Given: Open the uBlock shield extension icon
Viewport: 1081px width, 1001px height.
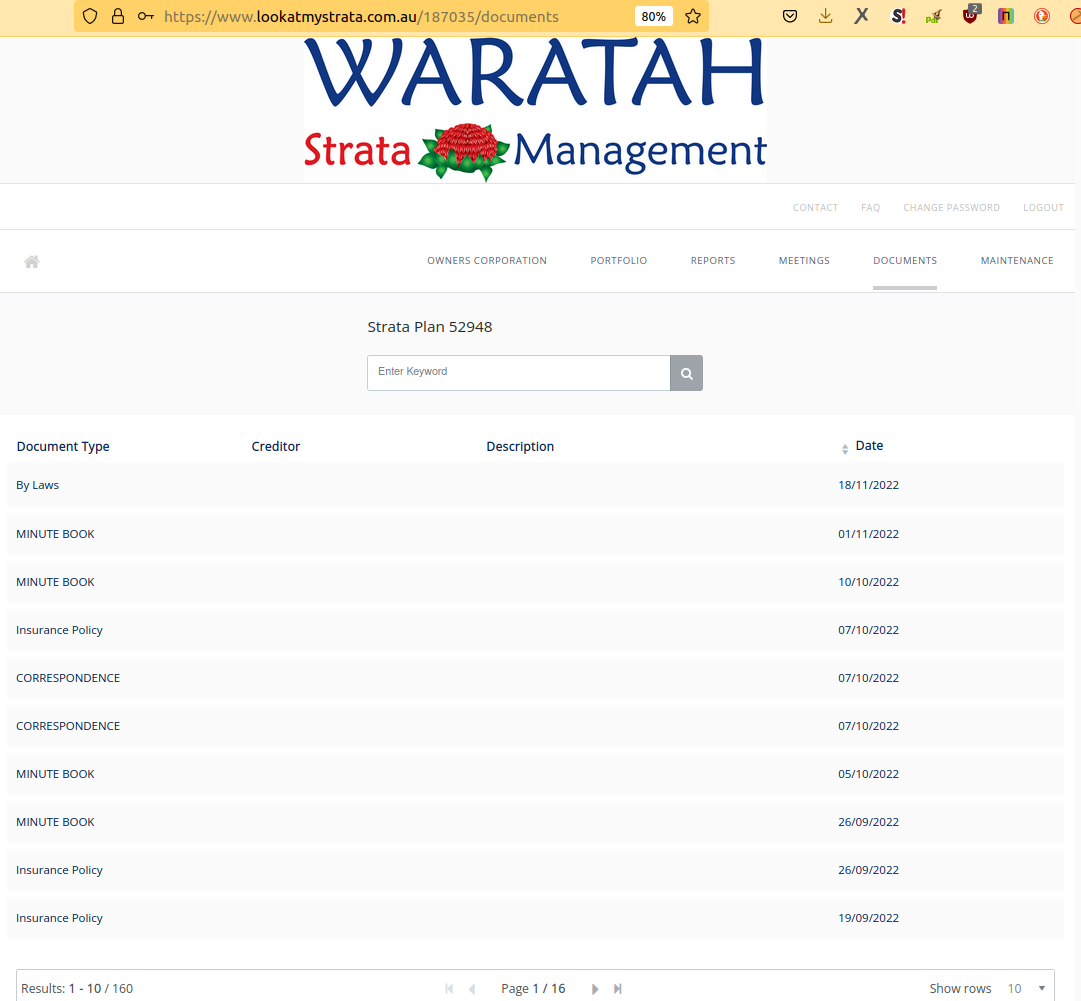Looking at the screenshot, I should [x=970, y=14].
